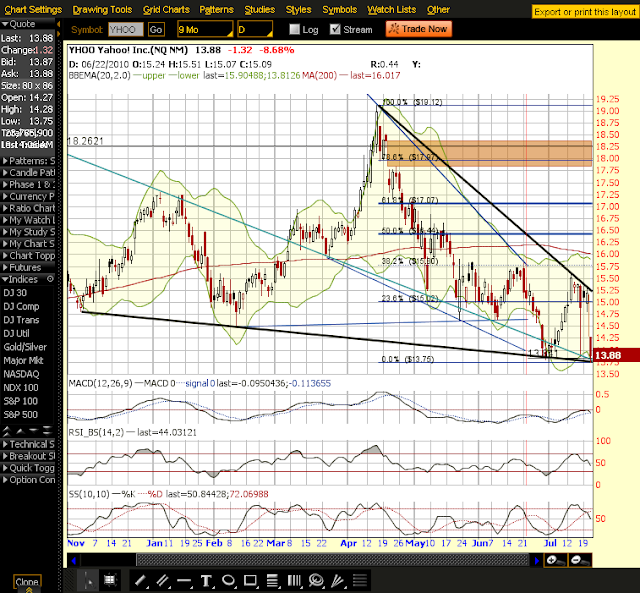Click the Go button
The height and width of the screenshot is (593, 640).
(x=156, y=29)
